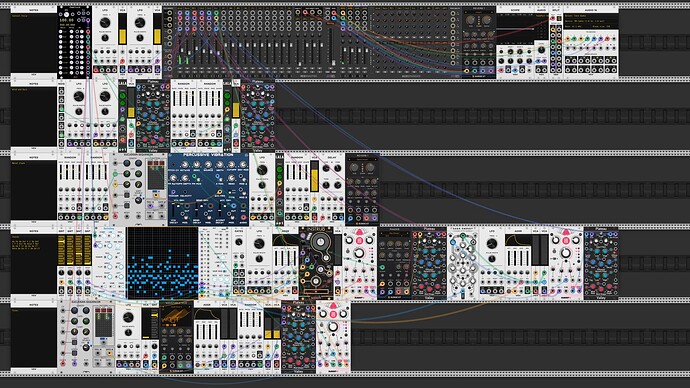The height and width of the screenshot is (388, 690).
Task: Click the SPLIT module title
Action: (556, 9)
